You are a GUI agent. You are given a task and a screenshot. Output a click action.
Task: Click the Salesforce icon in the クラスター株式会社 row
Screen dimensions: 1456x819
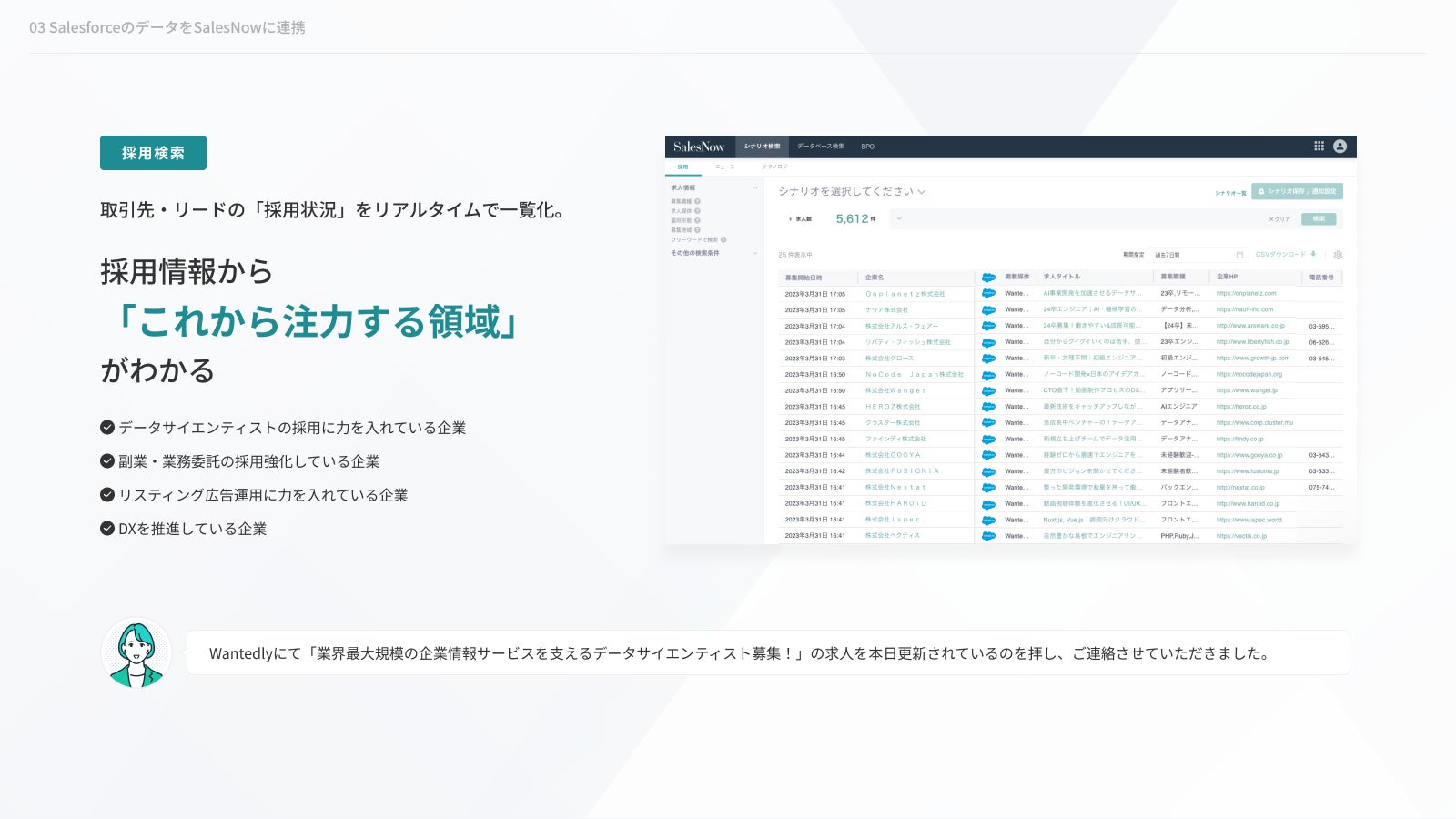pyautogui.click(x=989, y=423)
